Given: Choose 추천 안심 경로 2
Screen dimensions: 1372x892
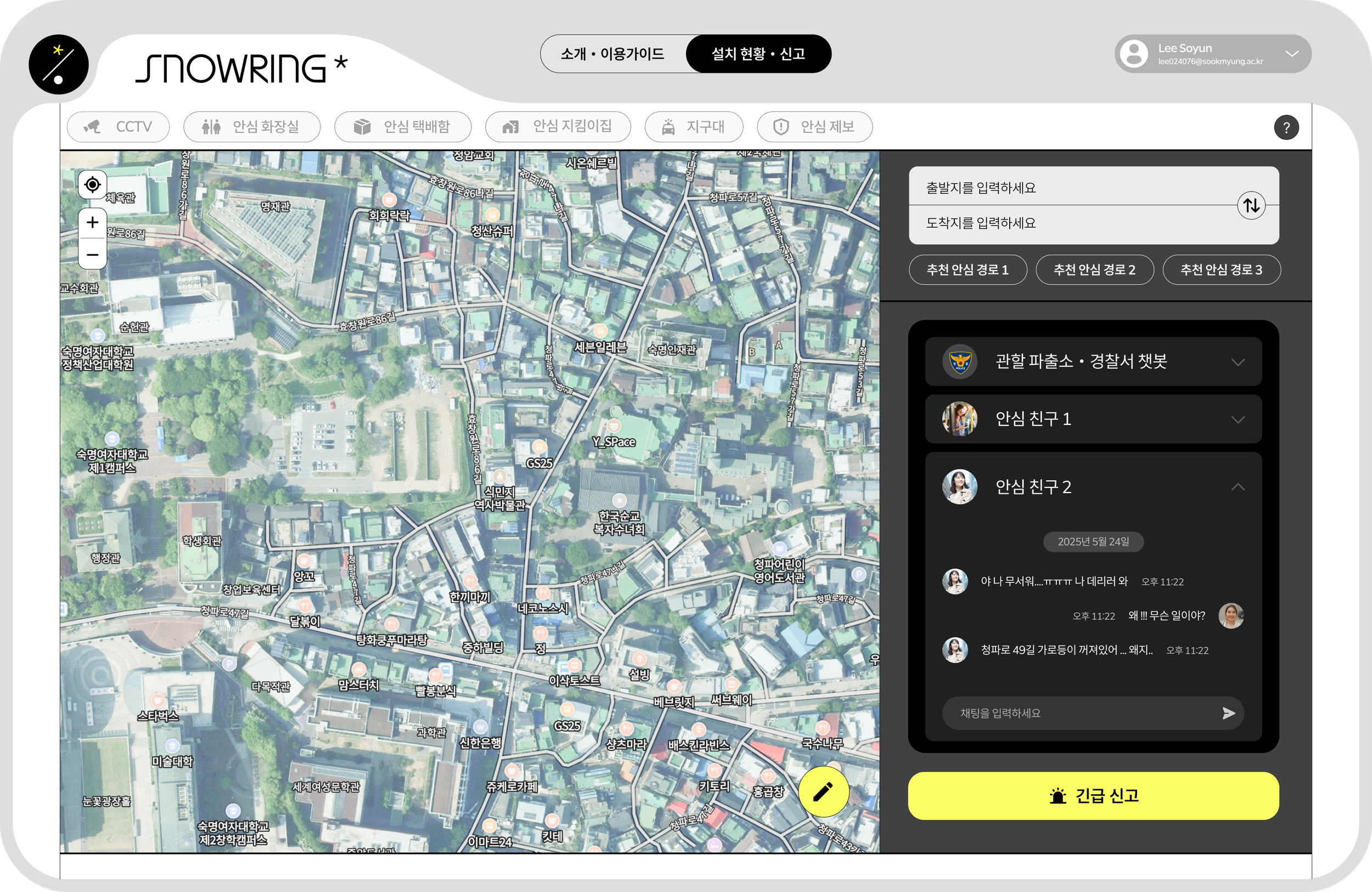Looking at the screenshot, I should tap(1094, 270).
